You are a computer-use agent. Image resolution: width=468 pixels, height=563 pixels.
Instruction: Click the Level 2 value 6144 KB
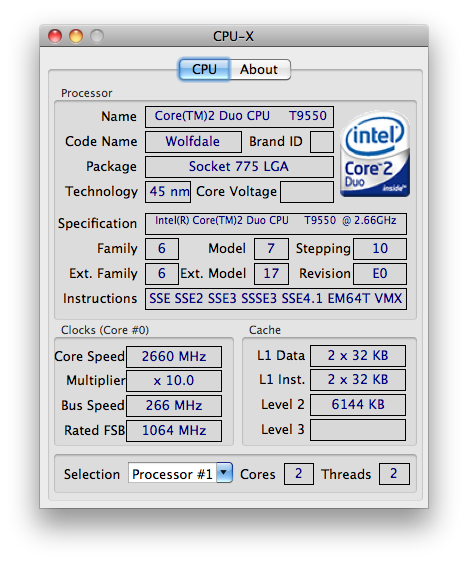click(358, 405)
